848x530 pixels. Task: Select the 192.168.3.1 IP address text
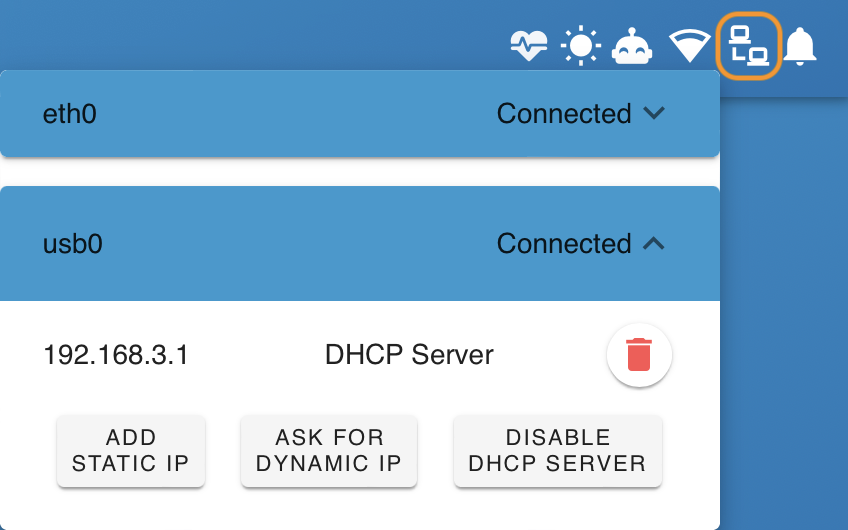pyautogui.click(x=116, y=354)
